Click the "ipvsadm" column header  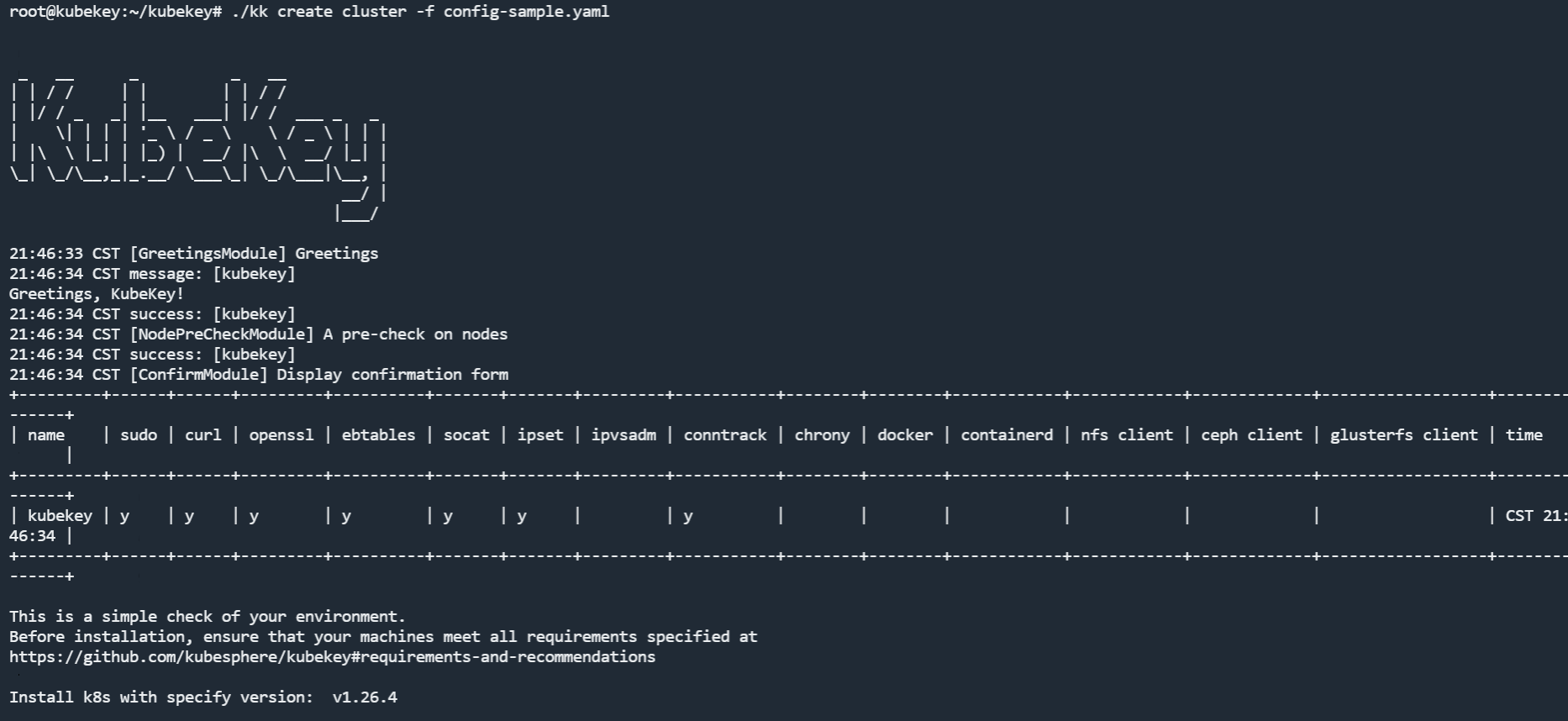click(624, 435)
